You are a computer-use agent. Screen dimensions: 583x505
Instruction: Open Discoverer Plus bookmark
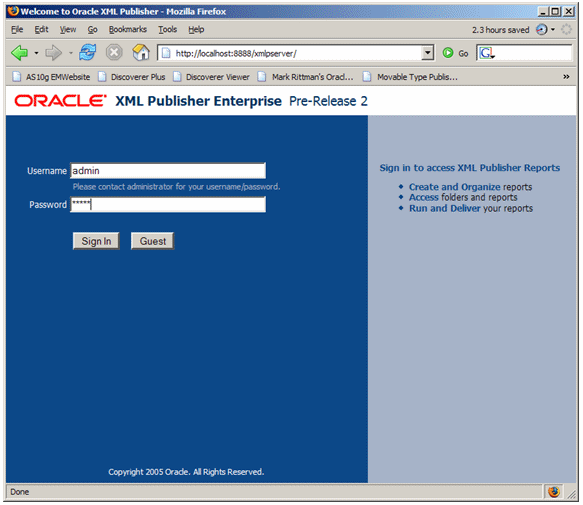(x=132, y=77)
